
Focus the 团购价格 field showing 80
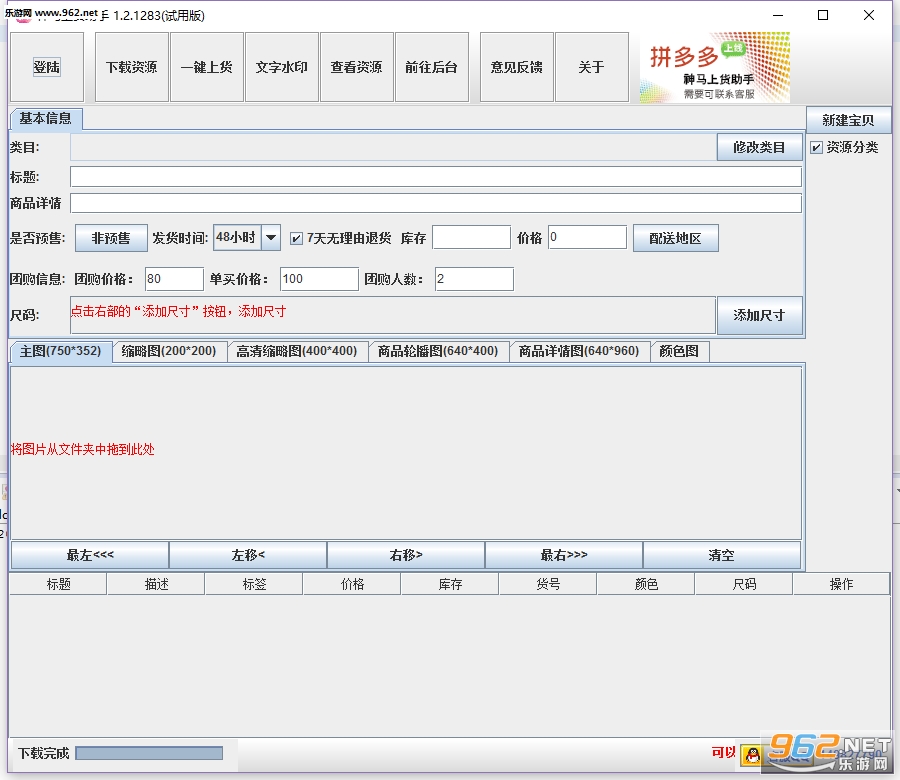click(174, 279)
